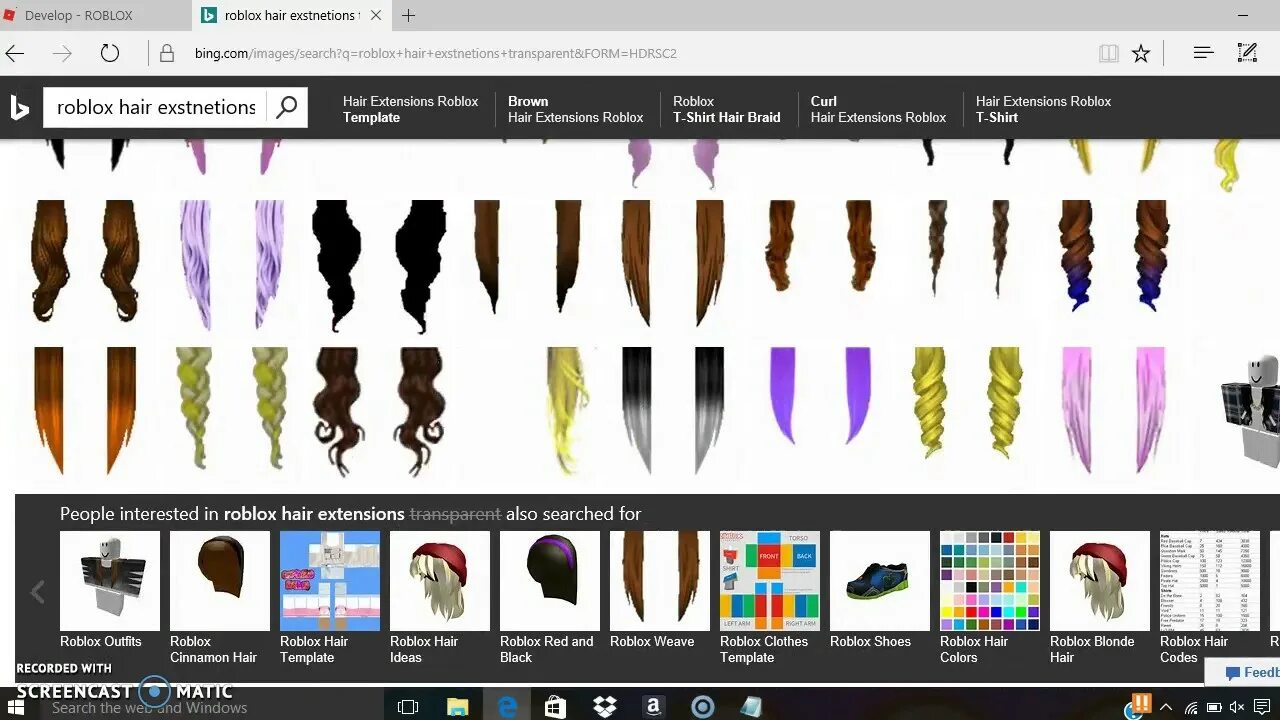Open Roblox Hair Colors related search
Viewport: 1280px width, 720px height.
(x=990, y=598)
